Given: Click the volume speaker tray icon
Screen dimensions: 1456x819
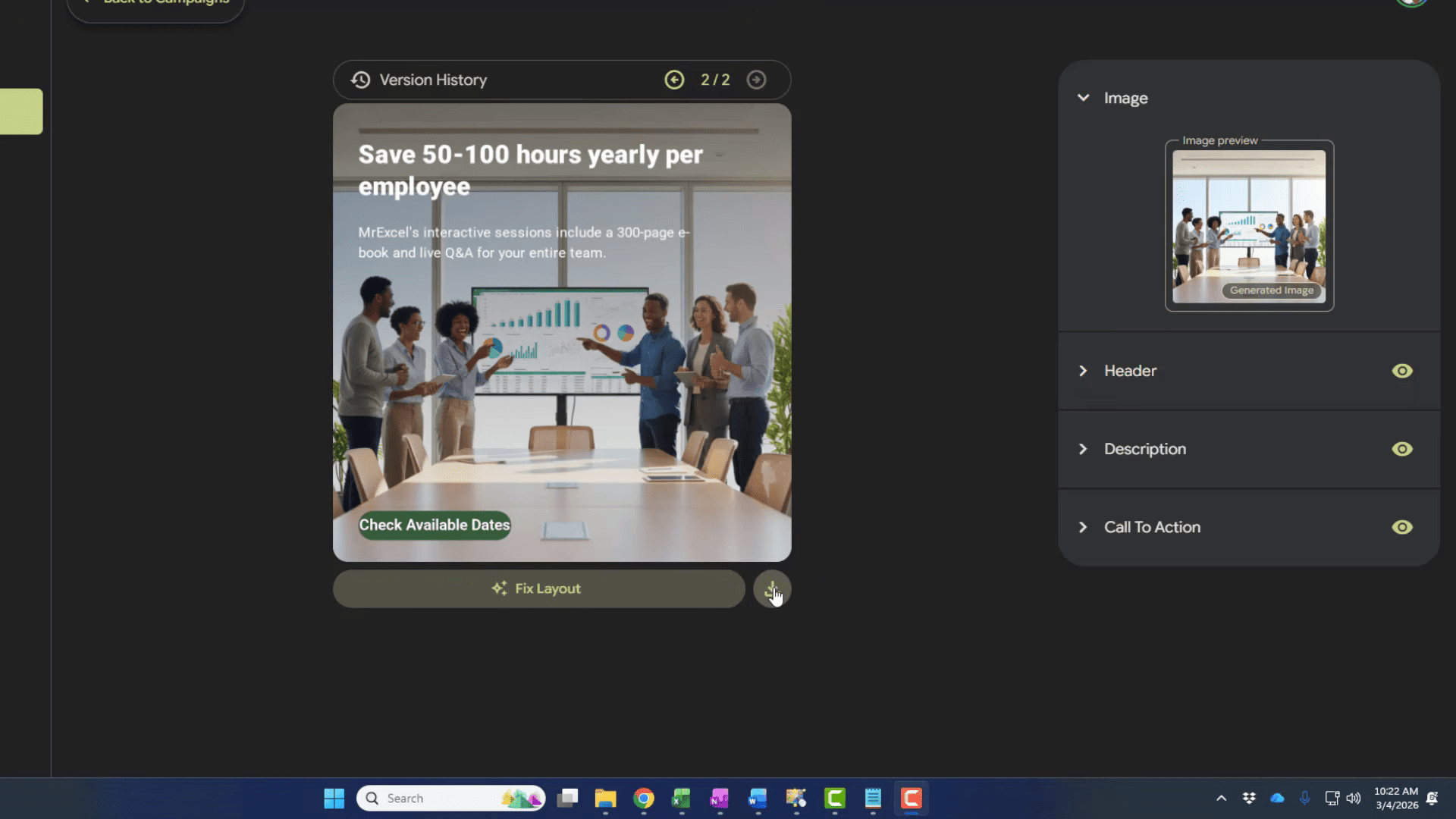Looking at the screenshot, I should (1354, 798).
